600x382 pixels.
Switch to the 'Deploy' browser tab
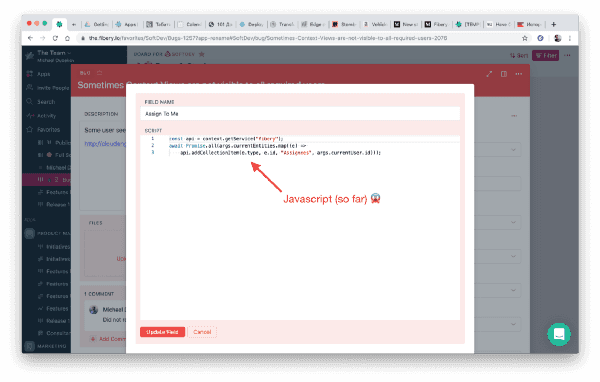(x=251, y=24)
